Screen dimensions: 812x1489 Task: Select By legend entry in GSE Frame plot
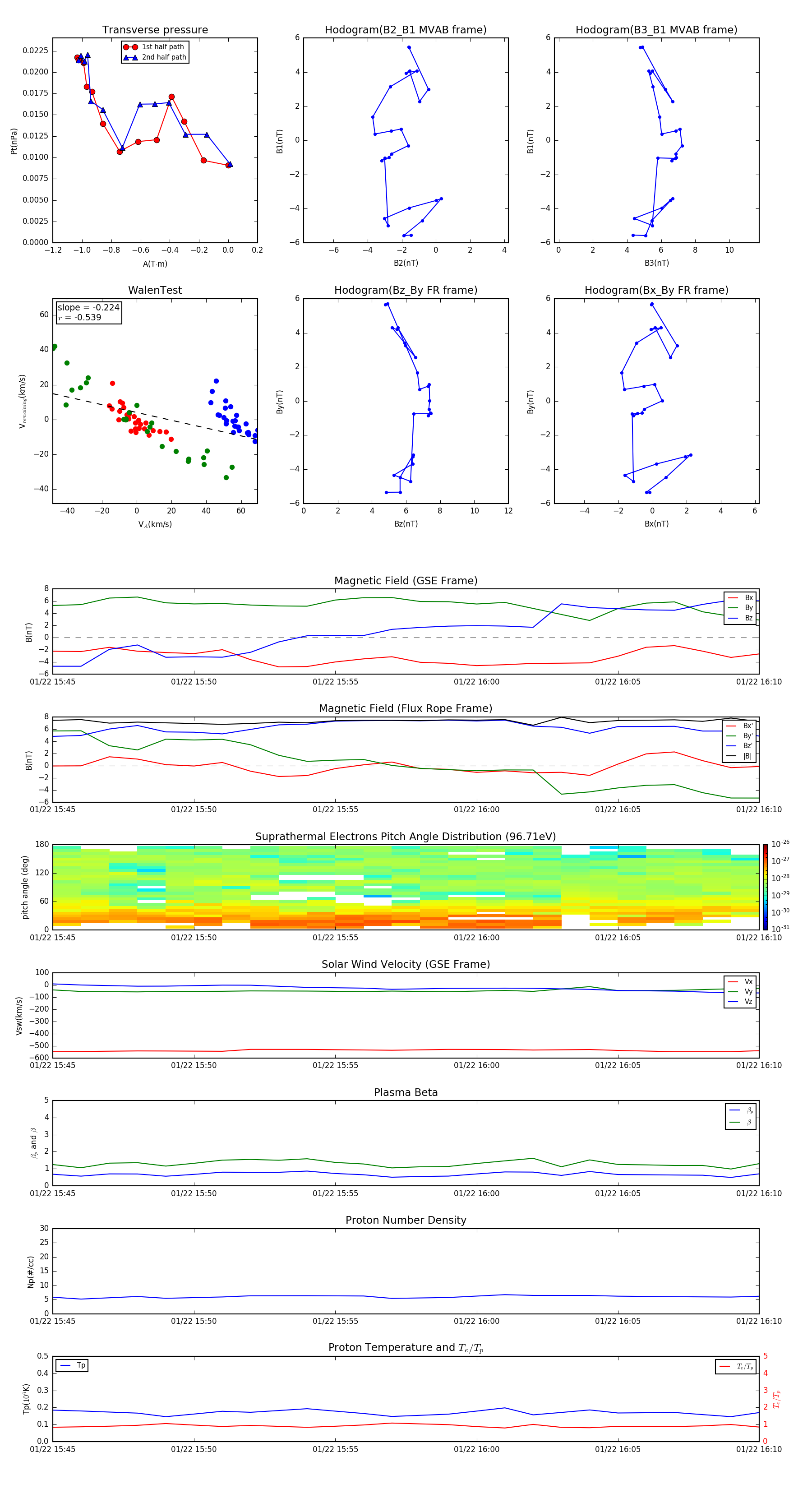coord(740,607)
